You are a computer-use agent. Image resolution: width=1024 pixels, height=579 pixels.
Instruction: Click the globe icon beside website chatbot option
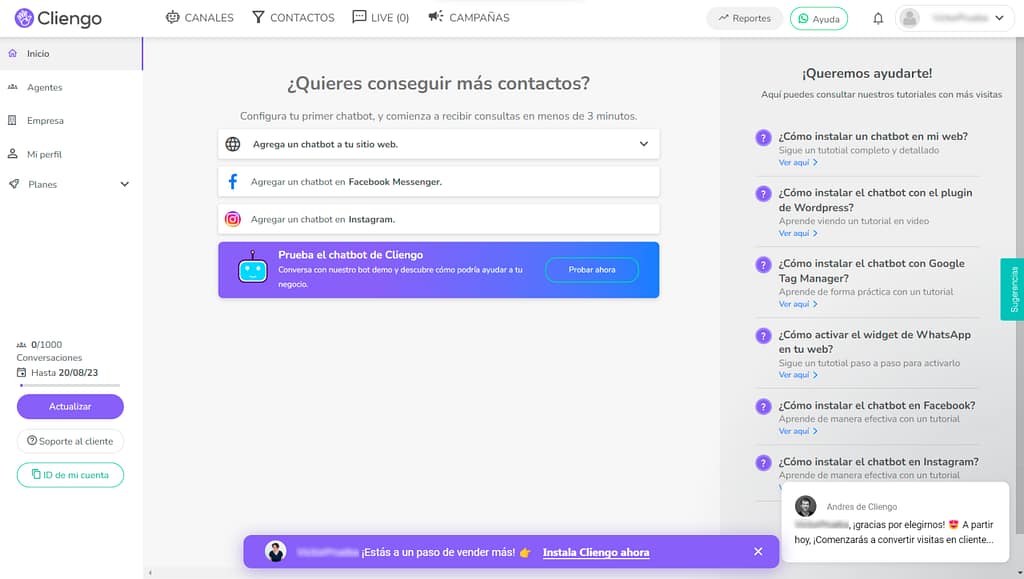click(234, 143)
